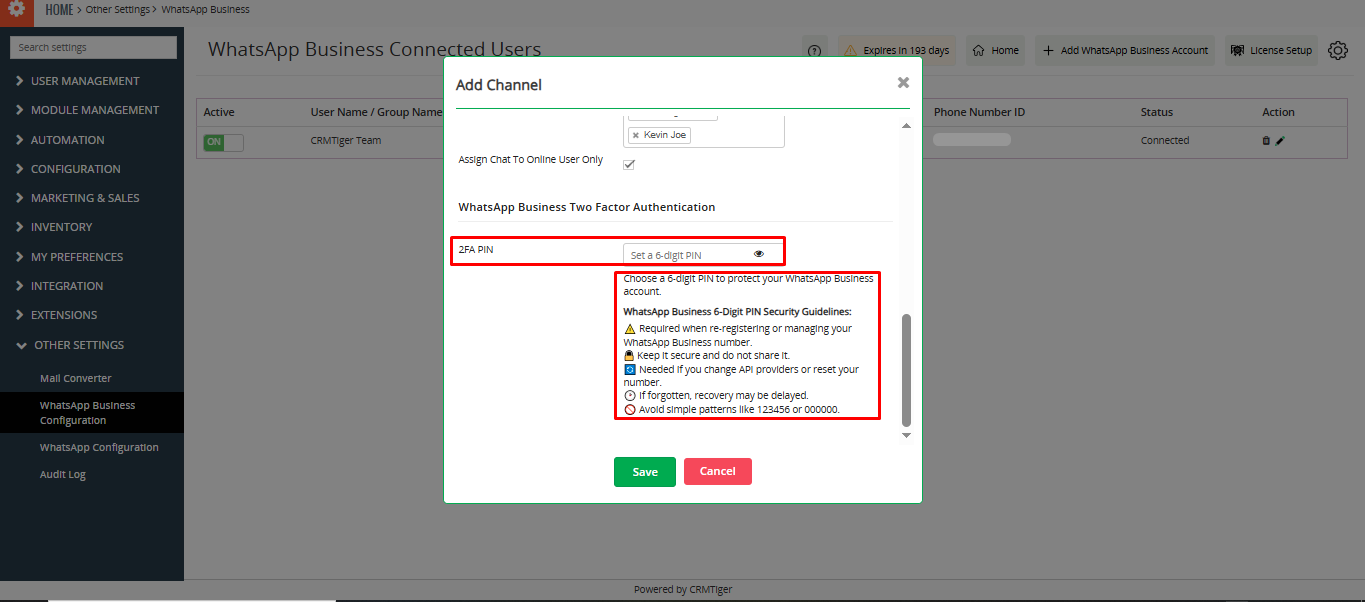The width and height of the screenshot is (1365, 602).
Task: Expand the User Management section
Action: pyautogui.click(x=85, y=81)
